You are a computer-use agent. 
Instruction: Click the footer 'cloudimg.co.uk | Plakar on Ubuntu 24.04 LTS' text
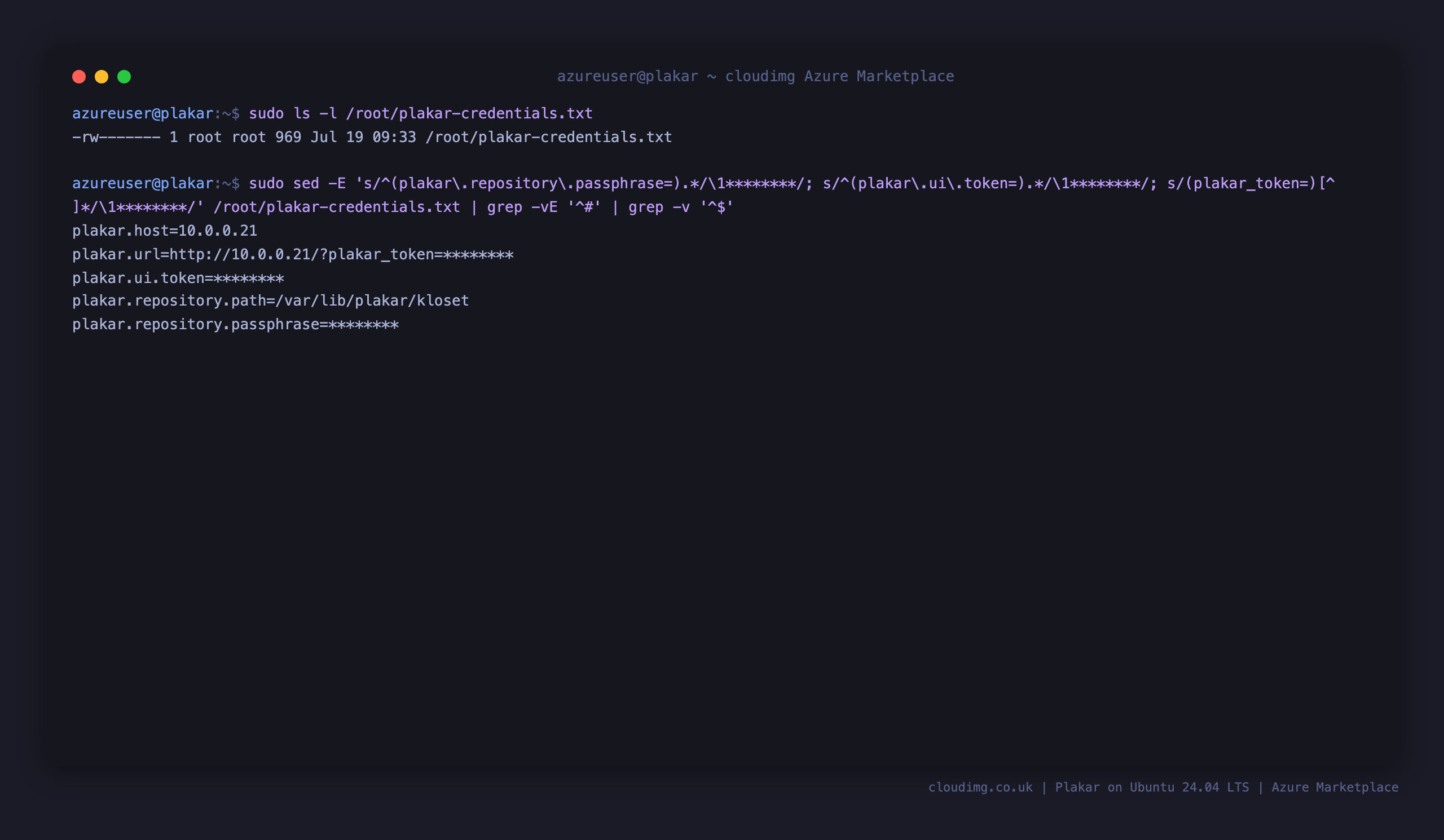click(1088, 788)
